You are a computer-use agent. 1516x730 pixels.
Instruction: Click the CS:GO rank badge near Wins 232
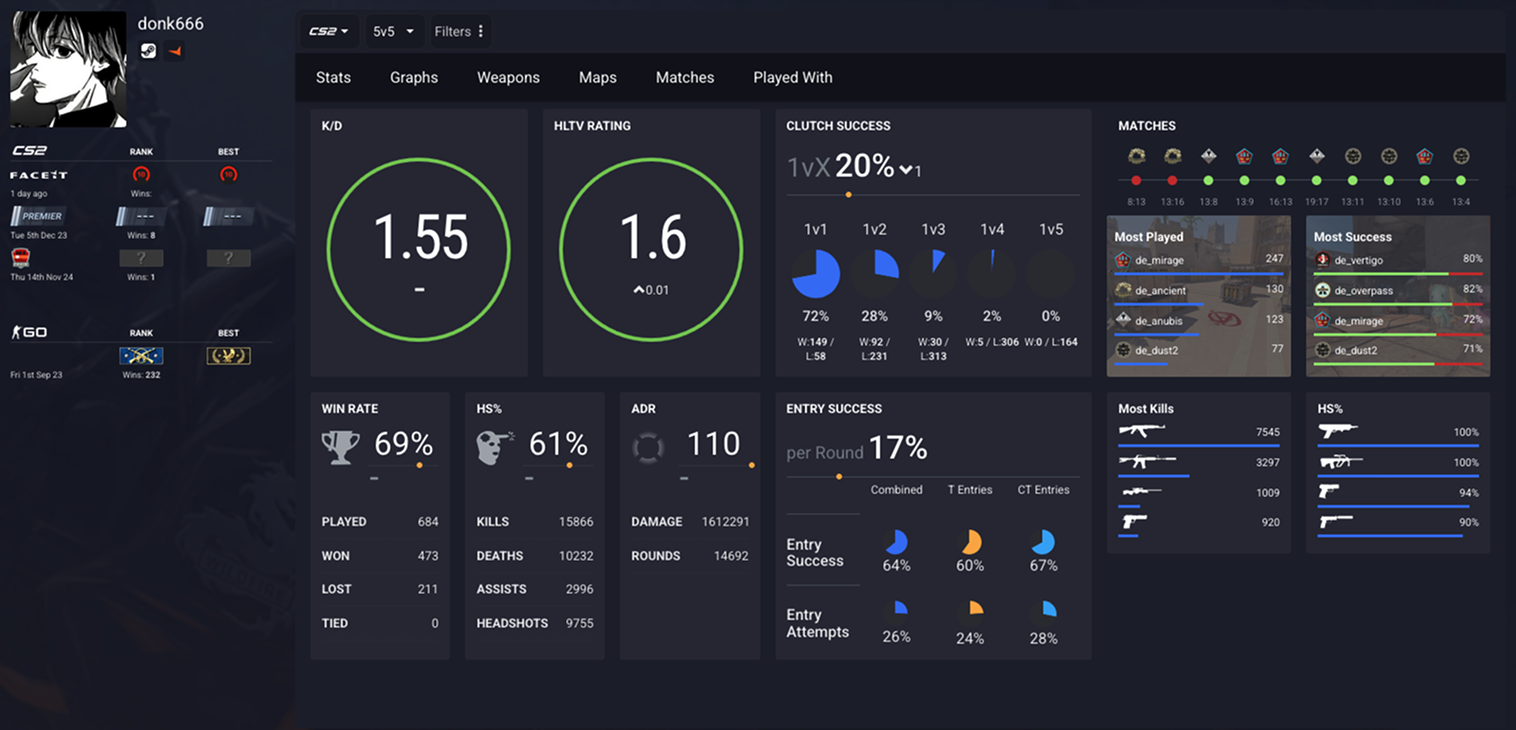[140, 355]
